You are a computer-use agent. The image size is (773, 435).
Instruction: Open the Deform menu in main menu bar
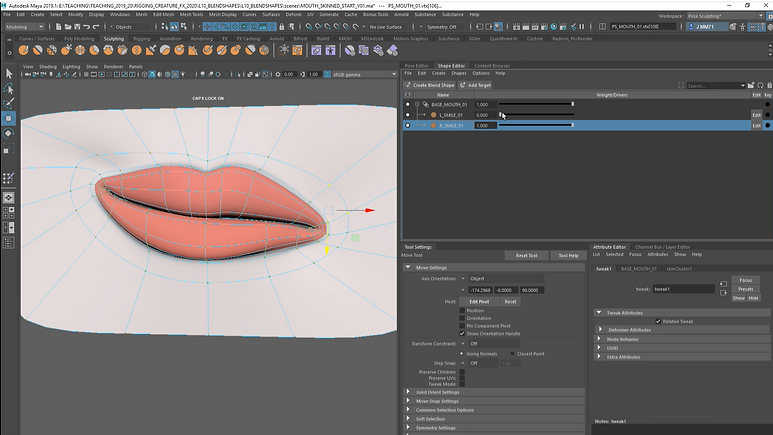293,15
